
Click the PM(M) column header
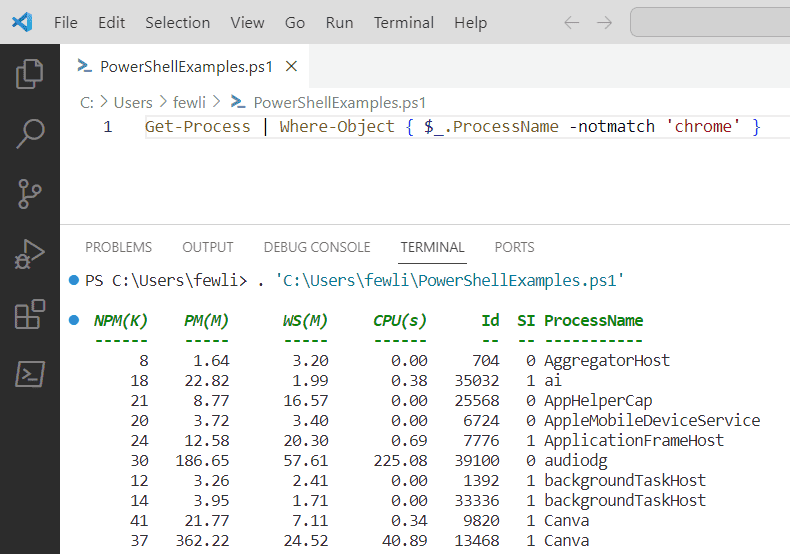207,320
